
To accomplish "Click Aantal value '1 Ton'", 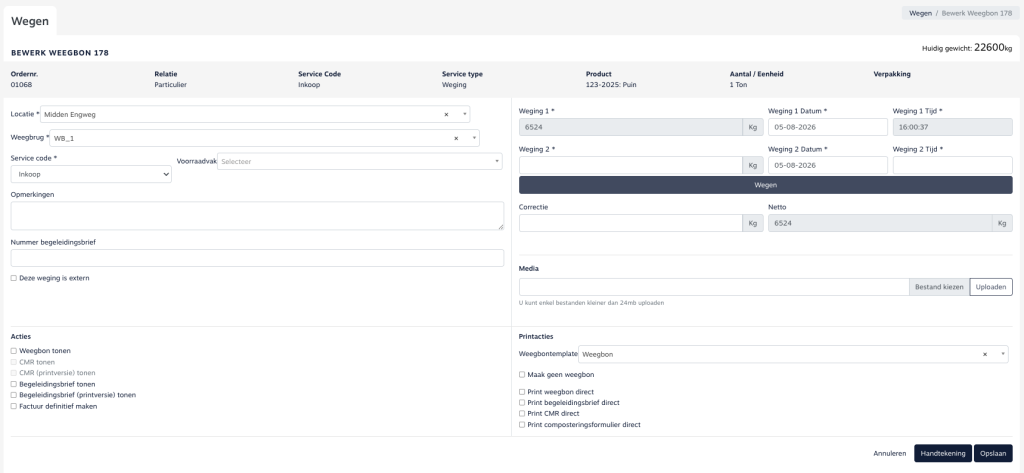I will [x=739, y=85].
